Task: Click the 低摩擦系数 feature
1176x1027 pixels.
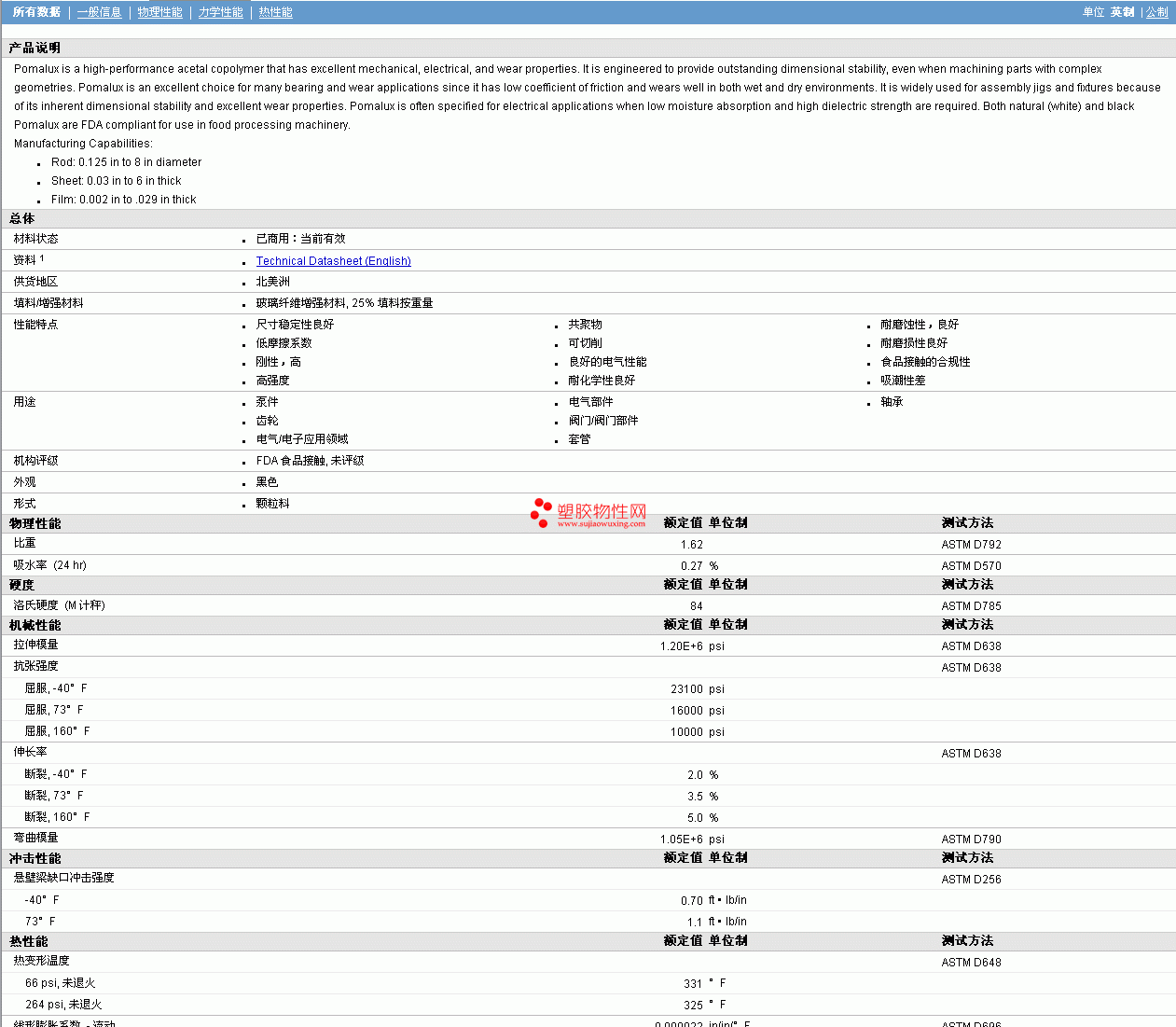Action: click(x=284, y=343)
